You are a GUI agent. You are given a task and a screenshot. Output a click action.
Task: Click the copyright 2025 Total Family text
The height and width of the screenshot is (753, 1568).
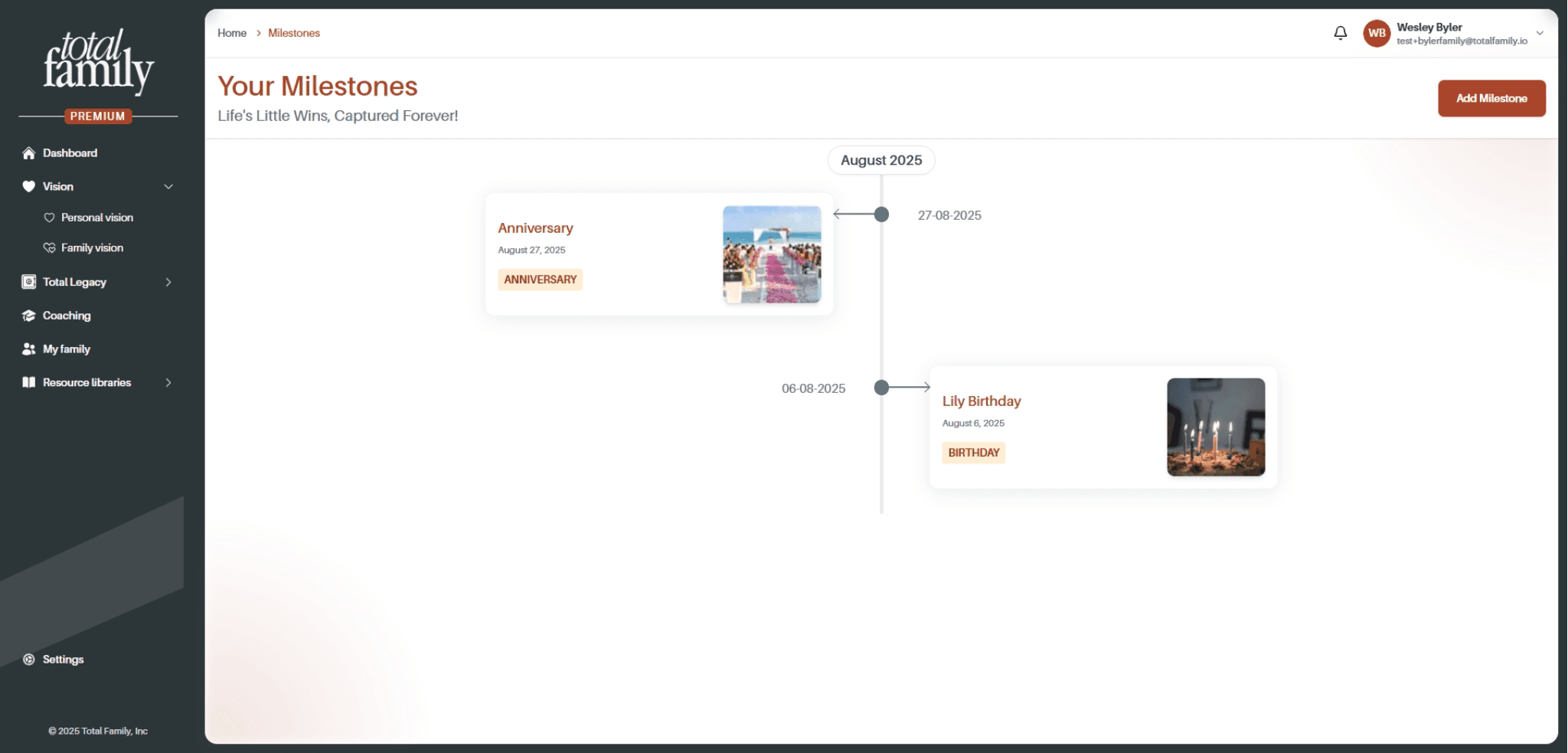98,731
